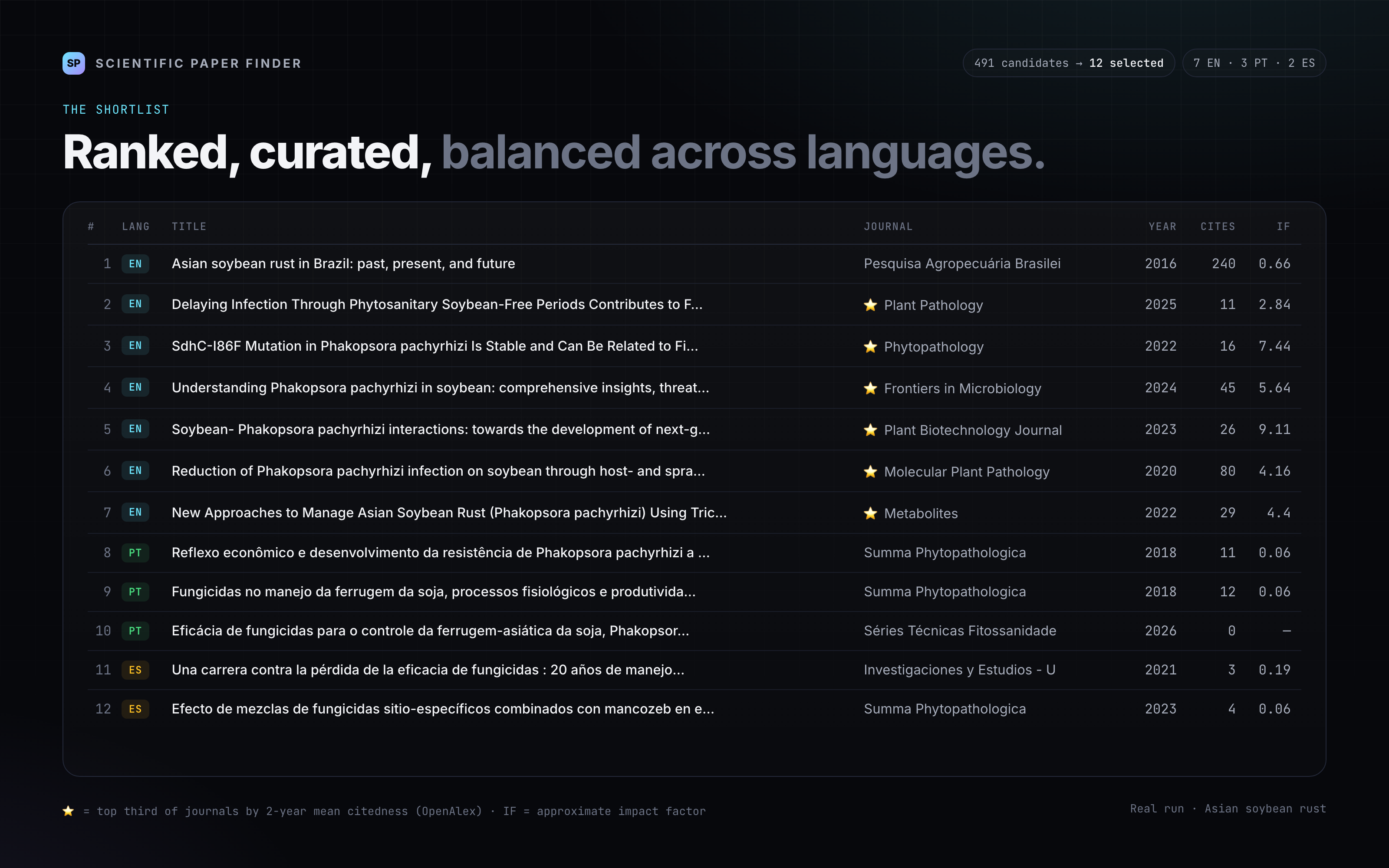Click the star icon beside Plant Pathology

(x=870, y=305)
